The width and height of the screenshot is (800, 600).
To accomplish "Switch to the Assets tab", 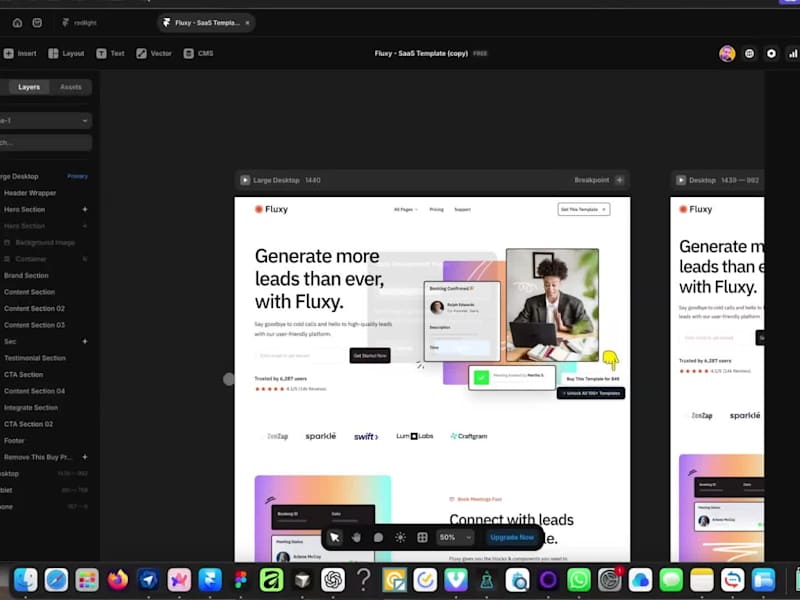I will tap(70, 87).
